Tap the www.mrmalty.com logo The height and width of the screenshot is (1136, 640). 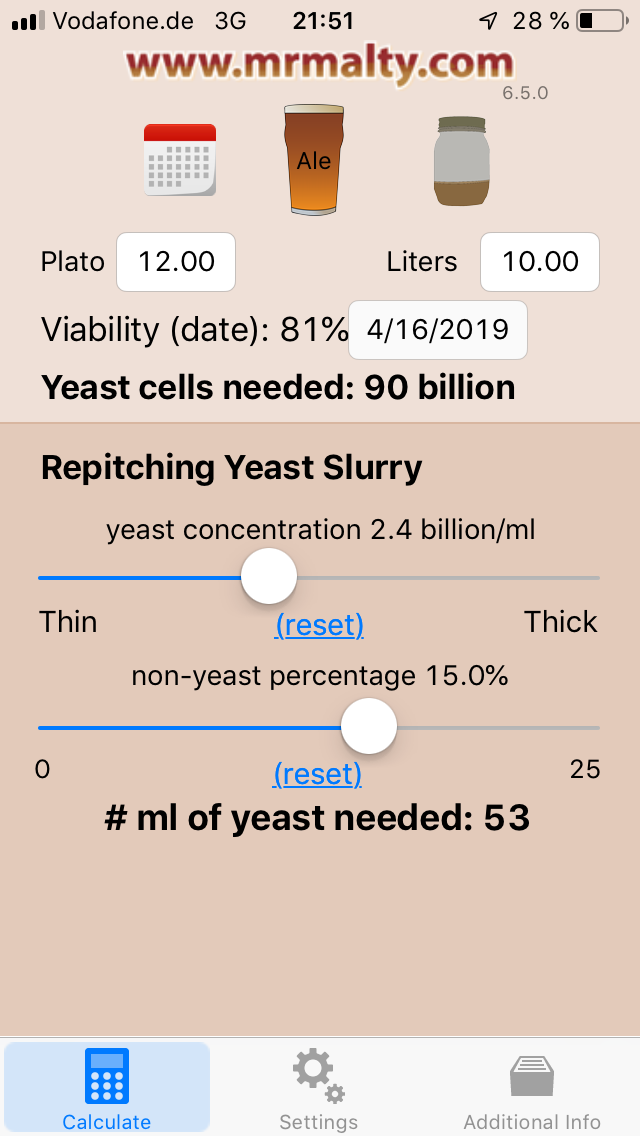320,63
